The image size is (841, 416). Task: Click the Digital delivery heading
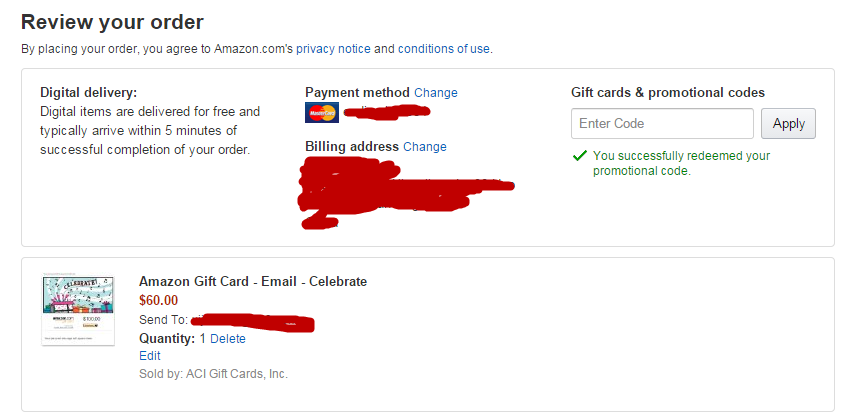pos(88,93)
